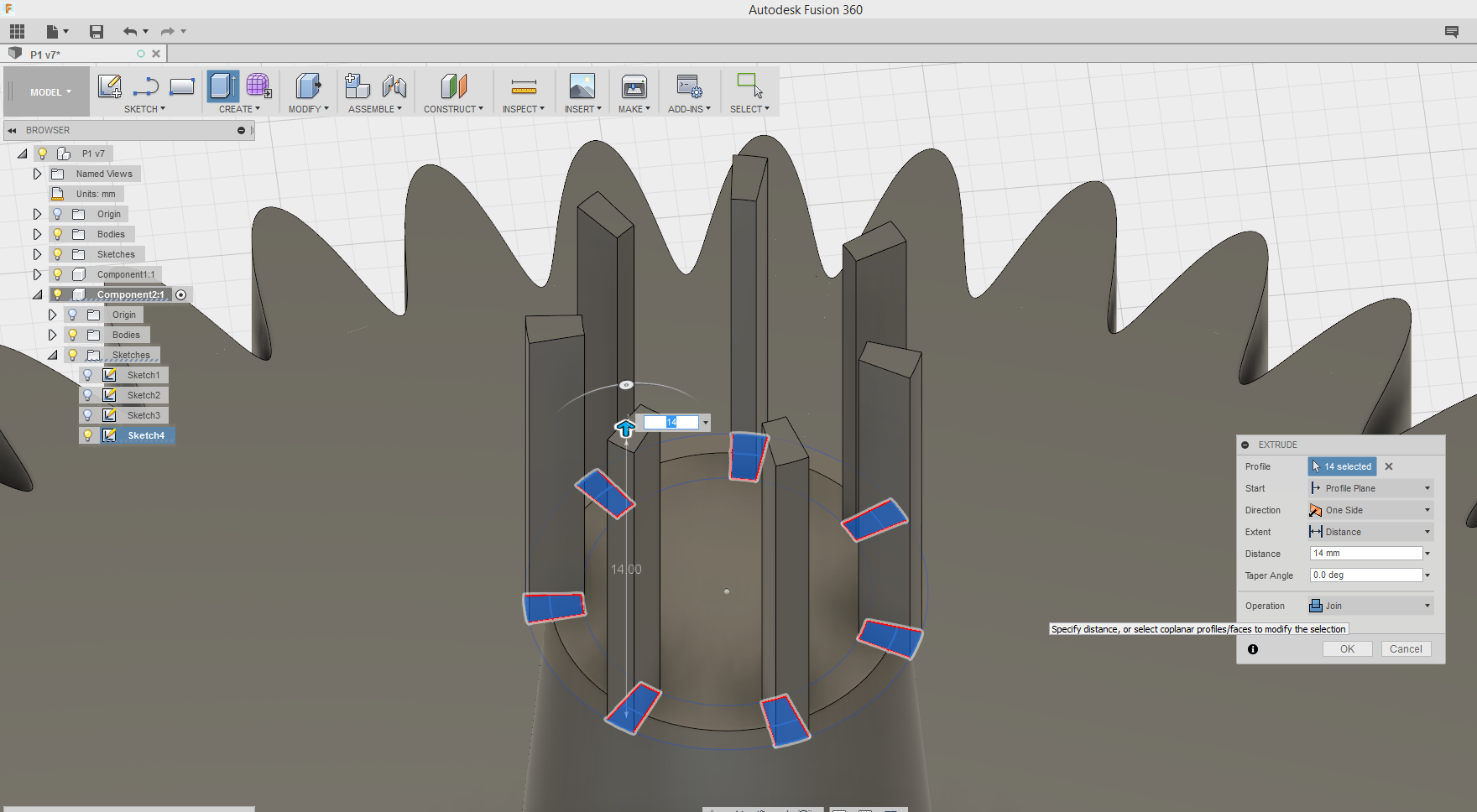
Task: Click the Select tool icon
Action: click(749, 86)
